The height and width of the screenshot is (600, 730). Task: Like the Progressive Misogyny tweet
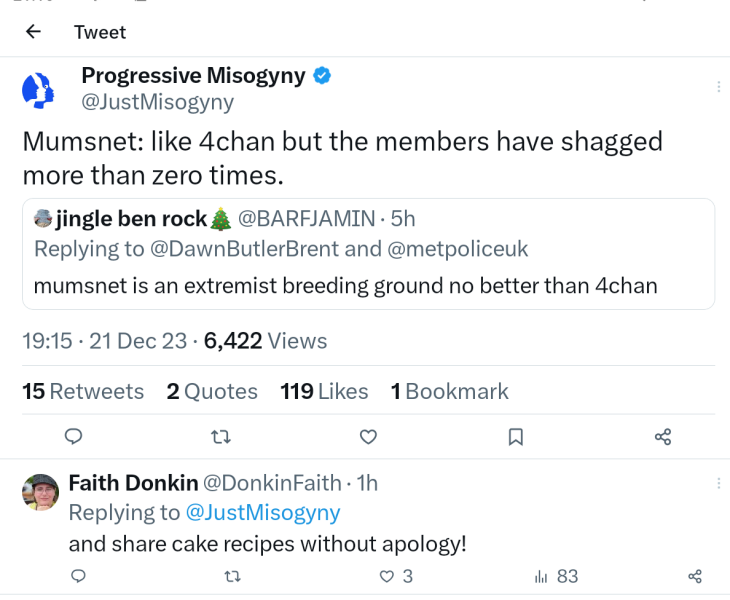pos(368,437)
